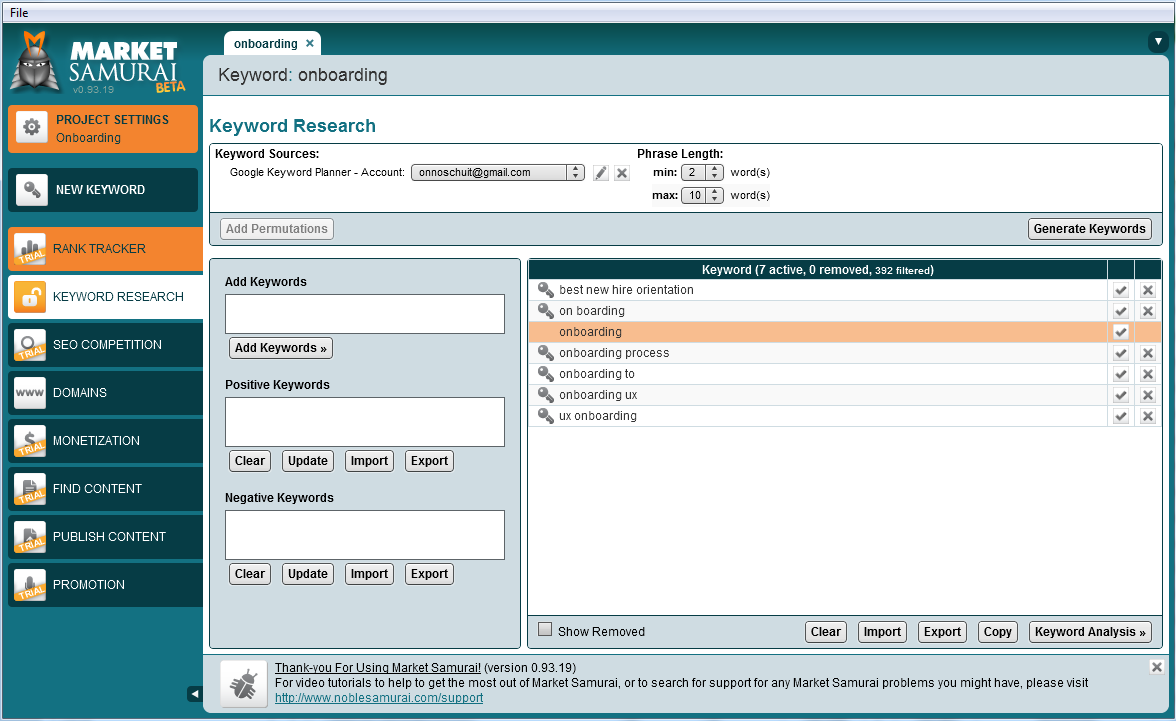The image size is (1176, 721).
Task: Adjust min phrase length stepper
Action: (x=715, y=173)
